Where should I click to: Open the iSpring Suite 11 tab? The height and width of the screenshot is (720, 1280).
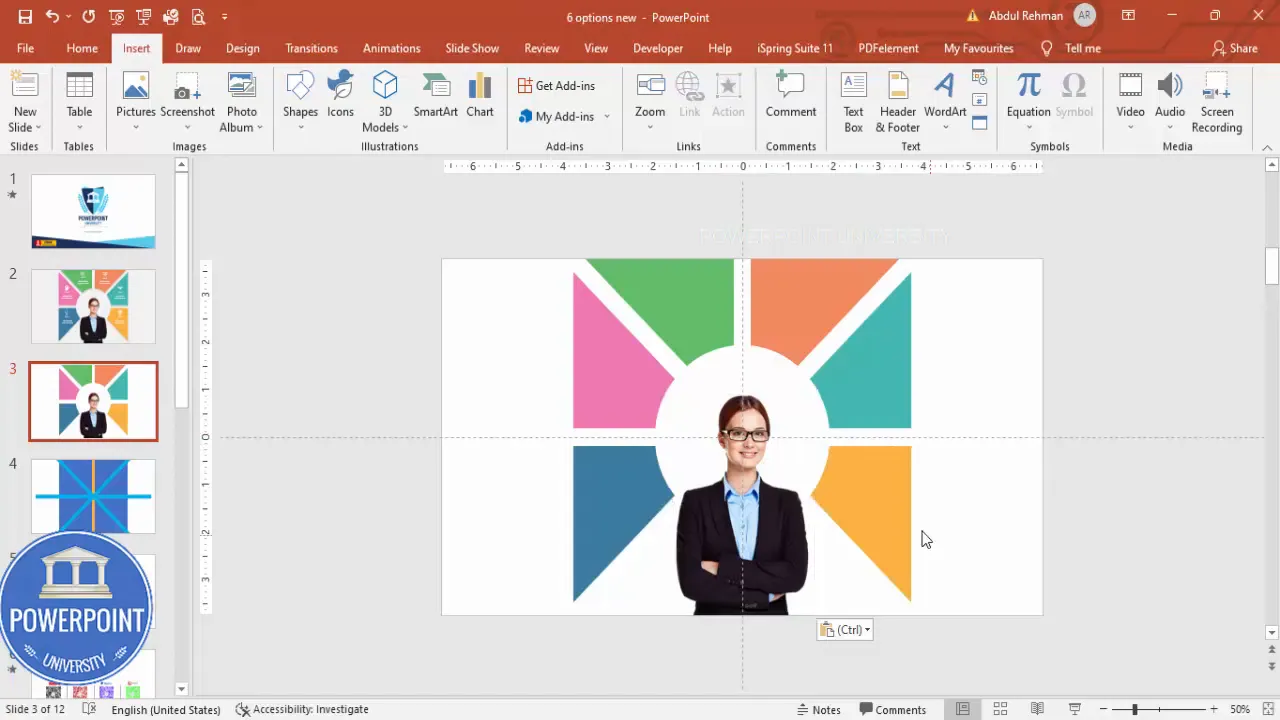[794, 48]
